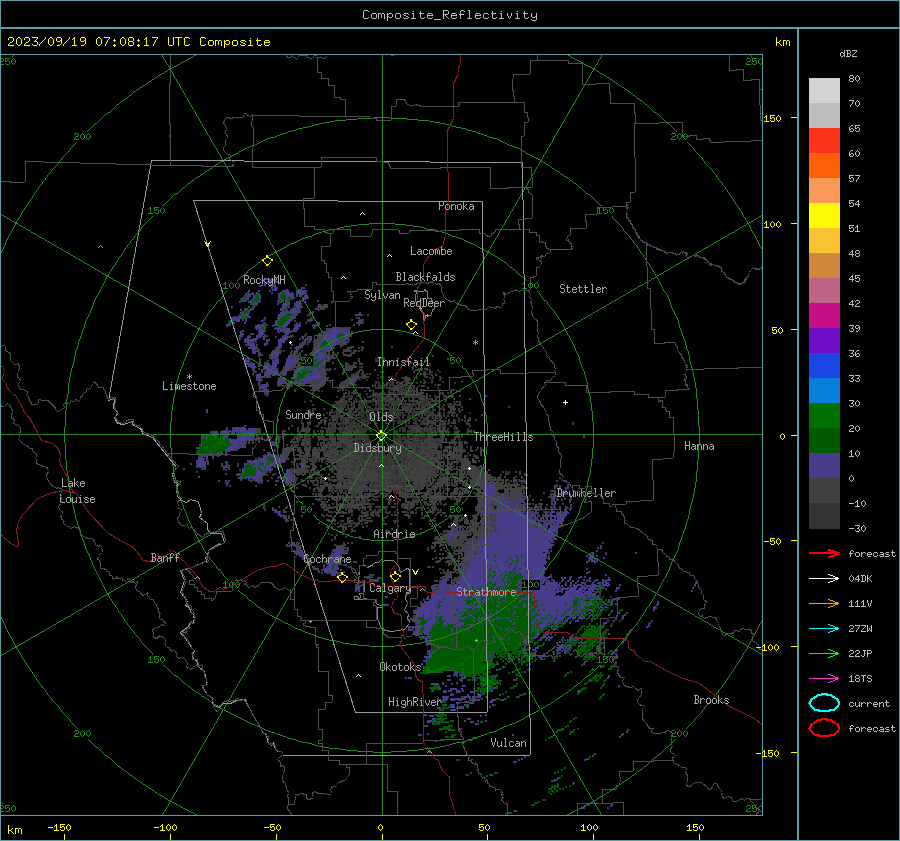
Task: Click the Lacombe city label
Action: 431,251
